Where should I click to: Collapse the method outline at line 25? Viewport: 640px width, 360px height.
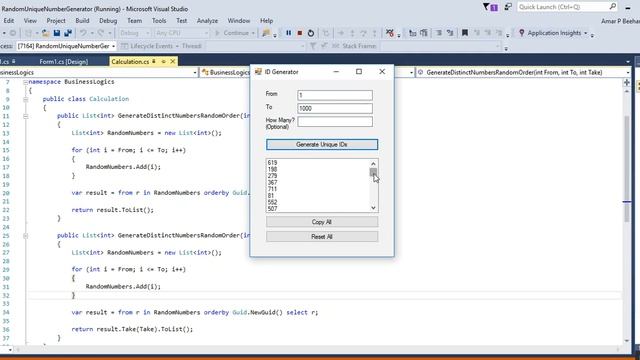pos(25,236)
